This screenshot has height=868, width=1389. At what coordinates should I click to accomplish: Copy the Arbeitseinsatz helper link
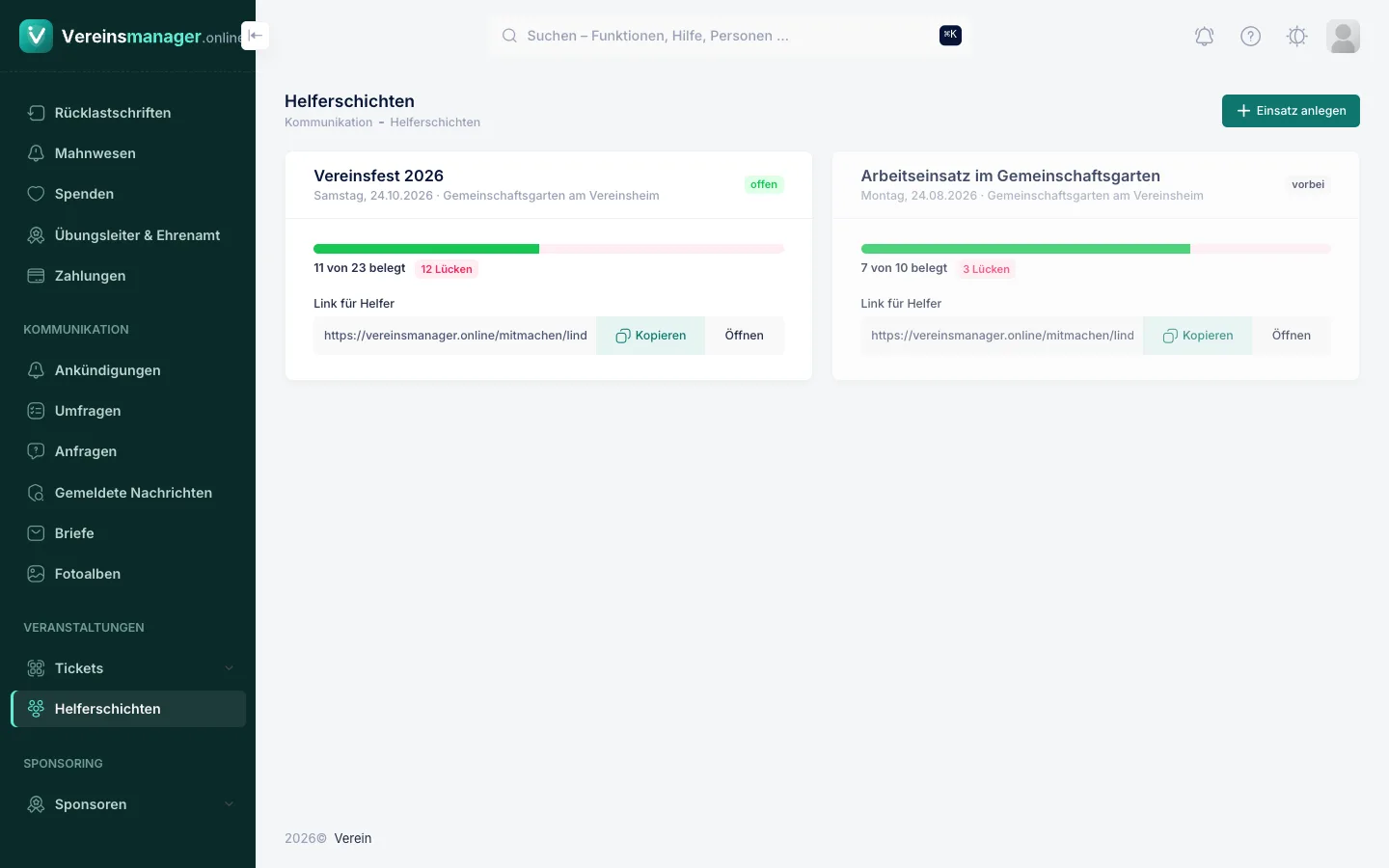(x=1197, y=336)
